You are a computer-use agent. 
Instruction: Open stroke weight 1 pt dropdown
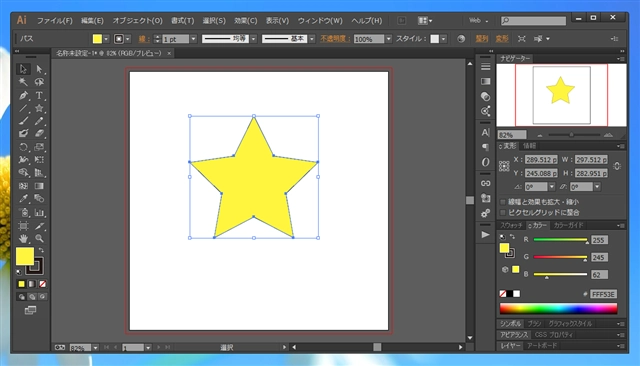tap(193, 39)
